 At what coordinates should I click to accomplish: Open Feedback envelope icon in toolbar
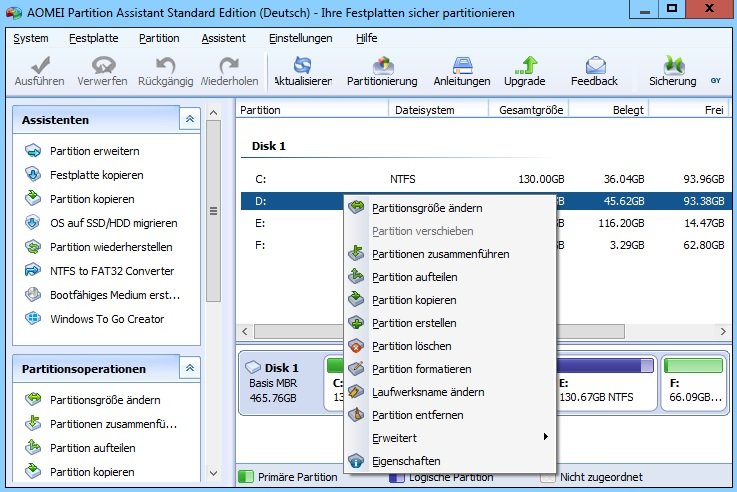(x=595, y=66)
